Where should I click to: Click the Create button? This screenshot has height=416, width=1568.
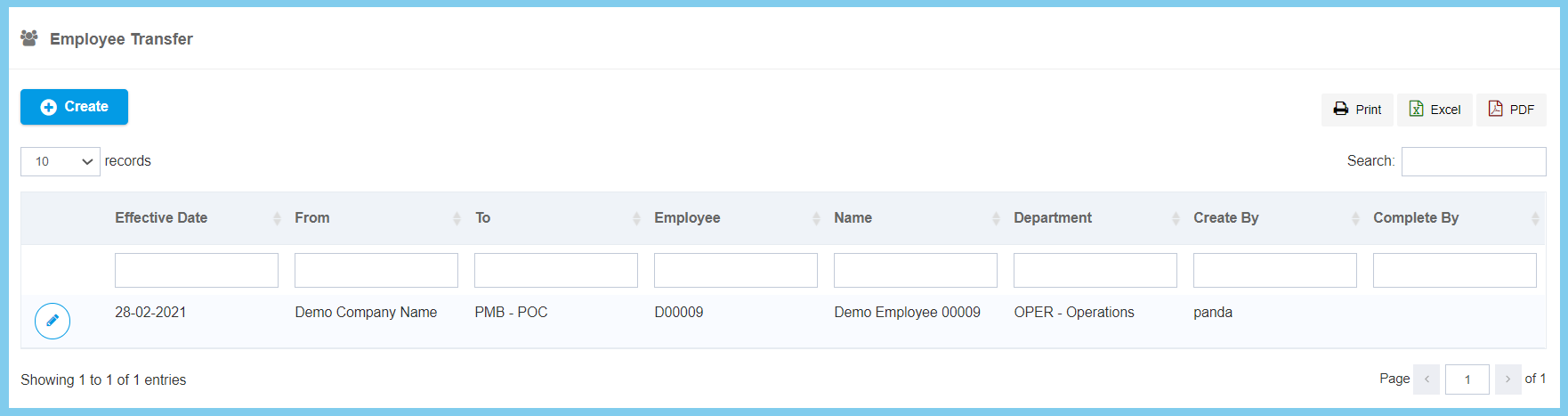tap(74, 107)
